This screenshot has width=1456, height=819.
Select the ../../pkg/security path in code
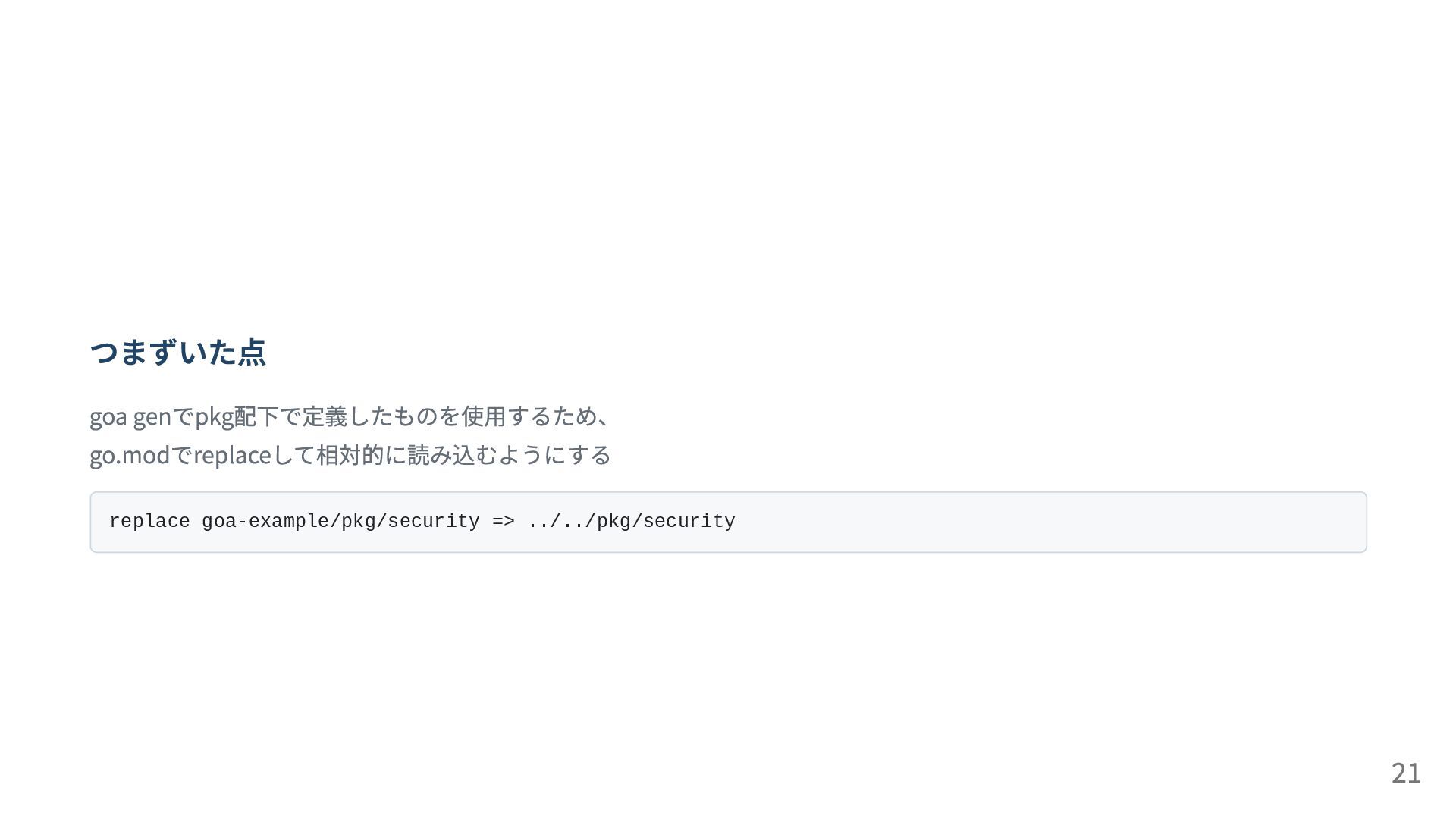(631, 522)
